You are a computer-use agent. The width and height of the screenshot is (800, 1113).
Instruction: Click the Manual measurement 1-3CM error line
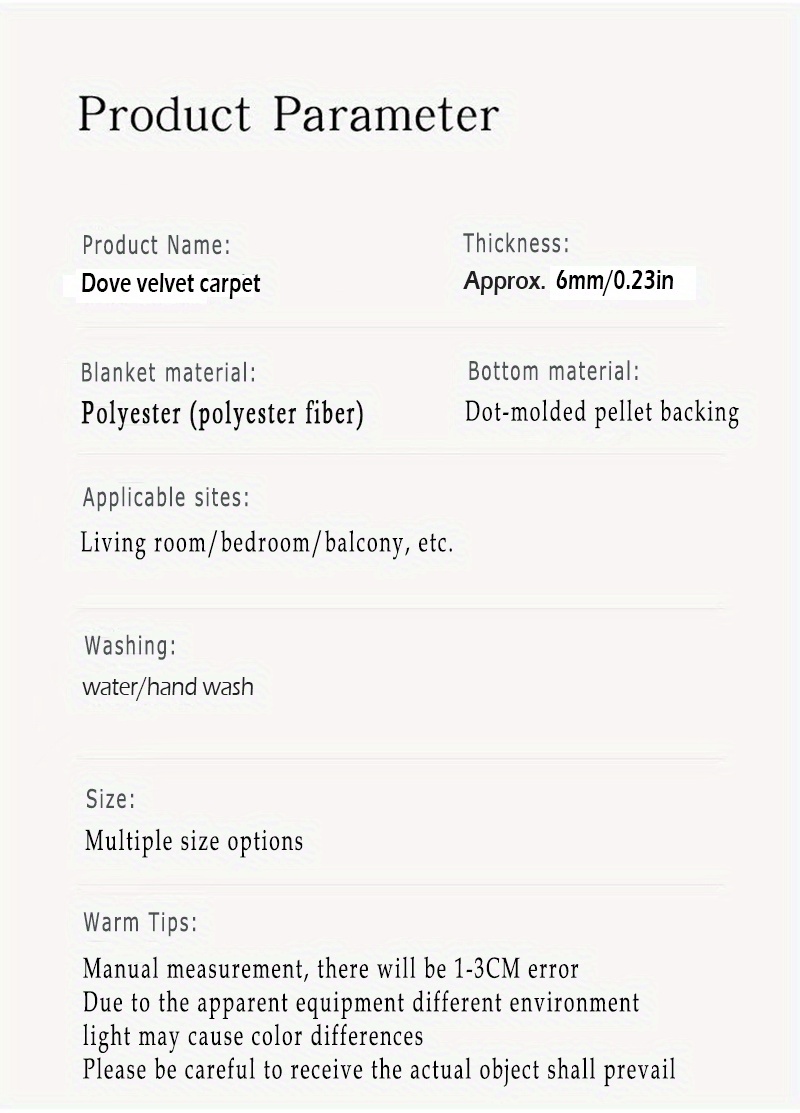(331, 969)
